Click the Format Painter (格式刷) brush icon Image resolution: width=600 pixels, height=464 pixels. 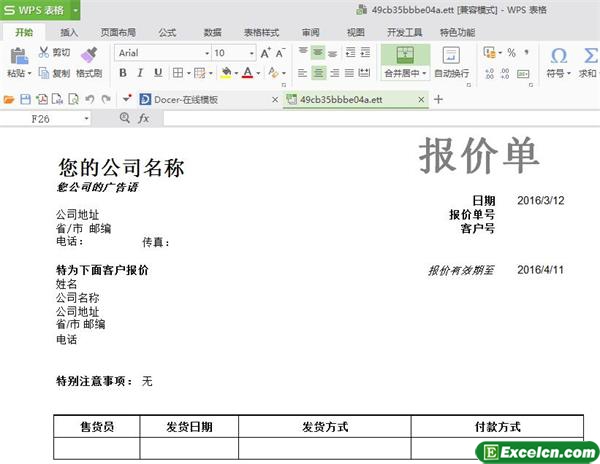click(89, 55)
